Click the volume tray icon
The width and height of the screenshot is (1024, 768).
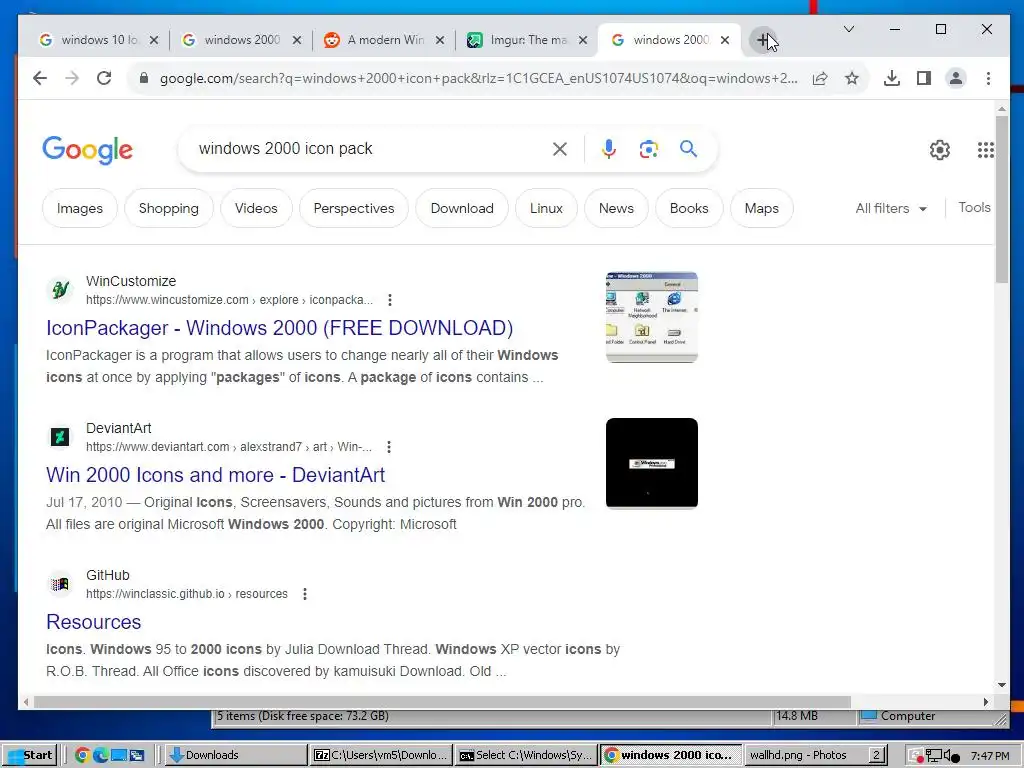pos(952,756)
